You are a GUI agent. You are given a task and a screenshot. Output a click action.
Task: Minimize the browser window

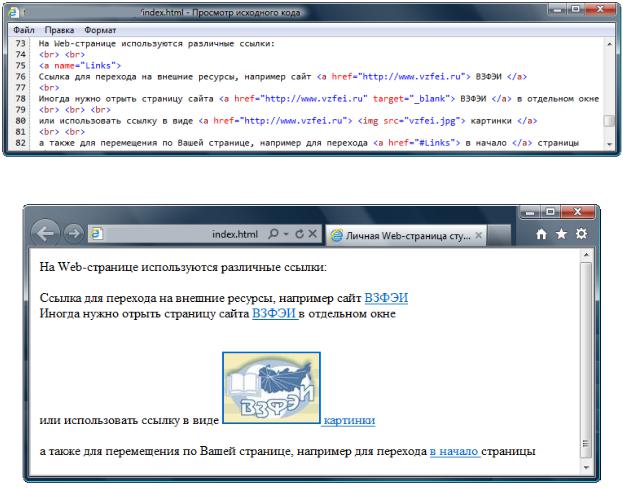530,213
